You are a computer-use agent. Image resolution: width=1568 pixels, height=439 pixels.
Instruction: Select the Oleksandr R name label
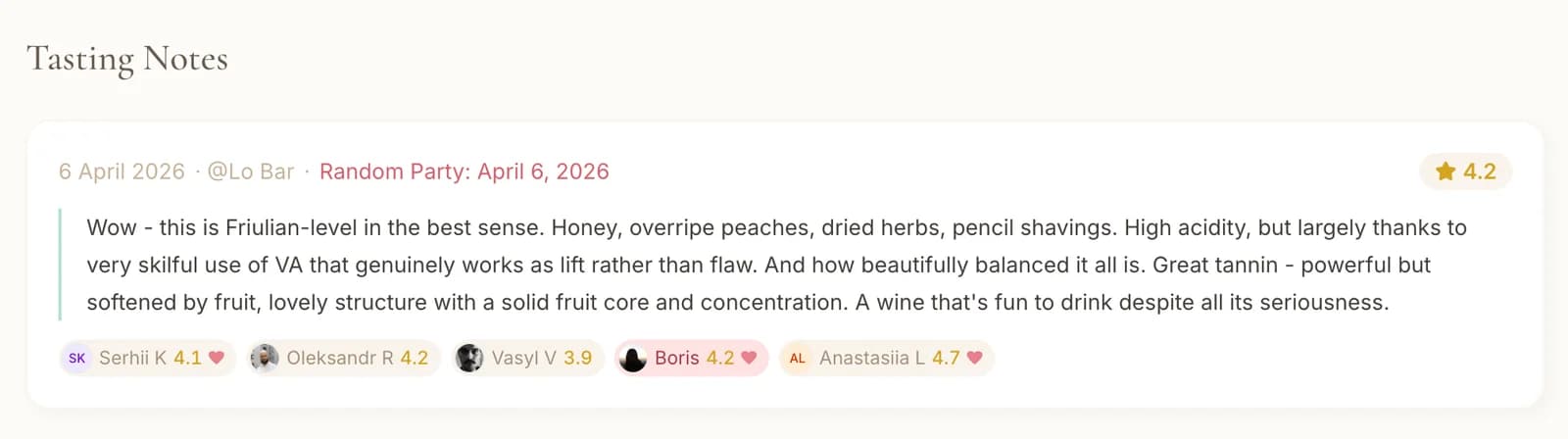coord(339,359)
